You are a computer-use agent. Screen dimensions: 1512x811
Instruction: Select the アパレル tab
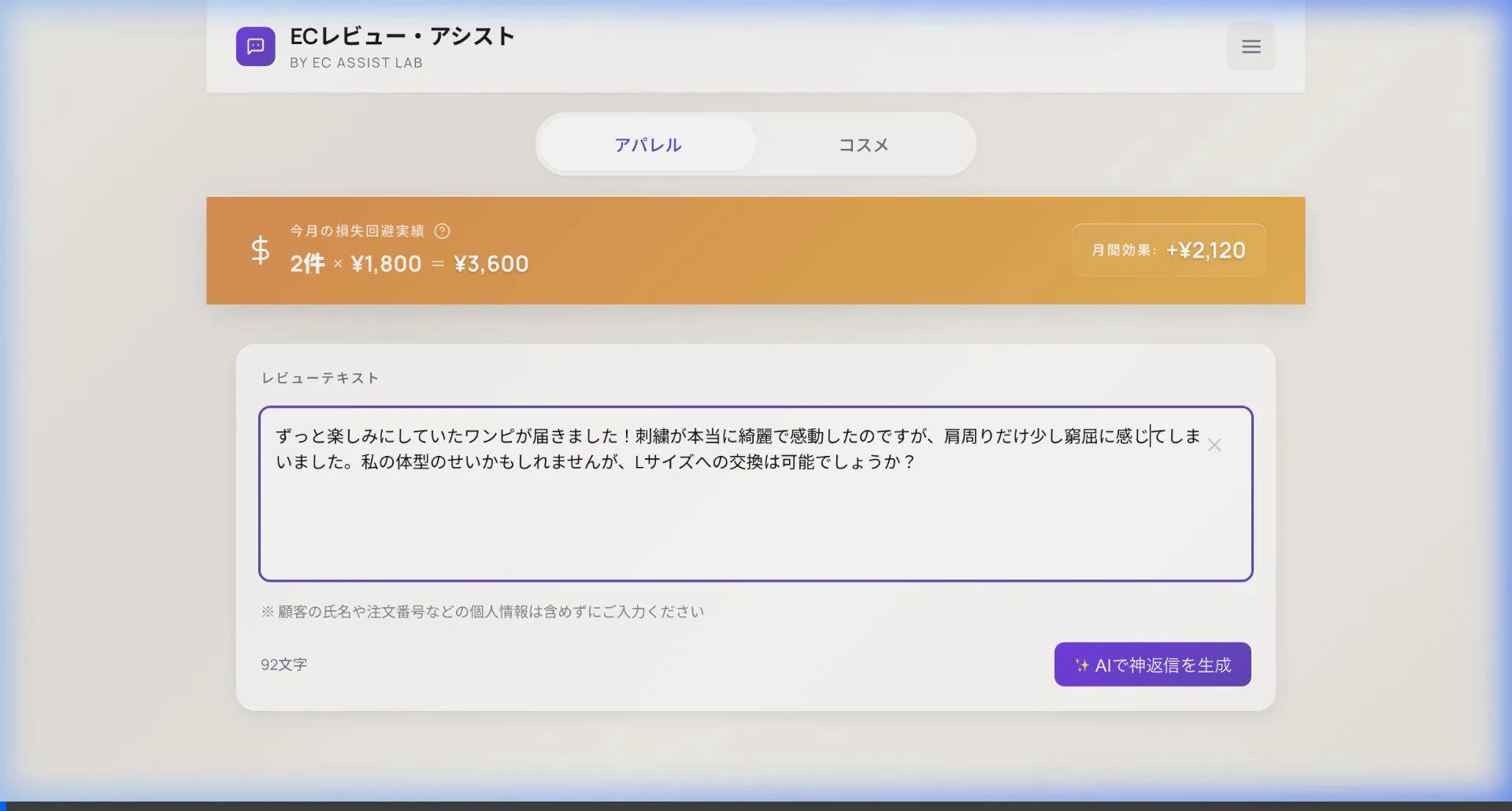coord(647,144)
